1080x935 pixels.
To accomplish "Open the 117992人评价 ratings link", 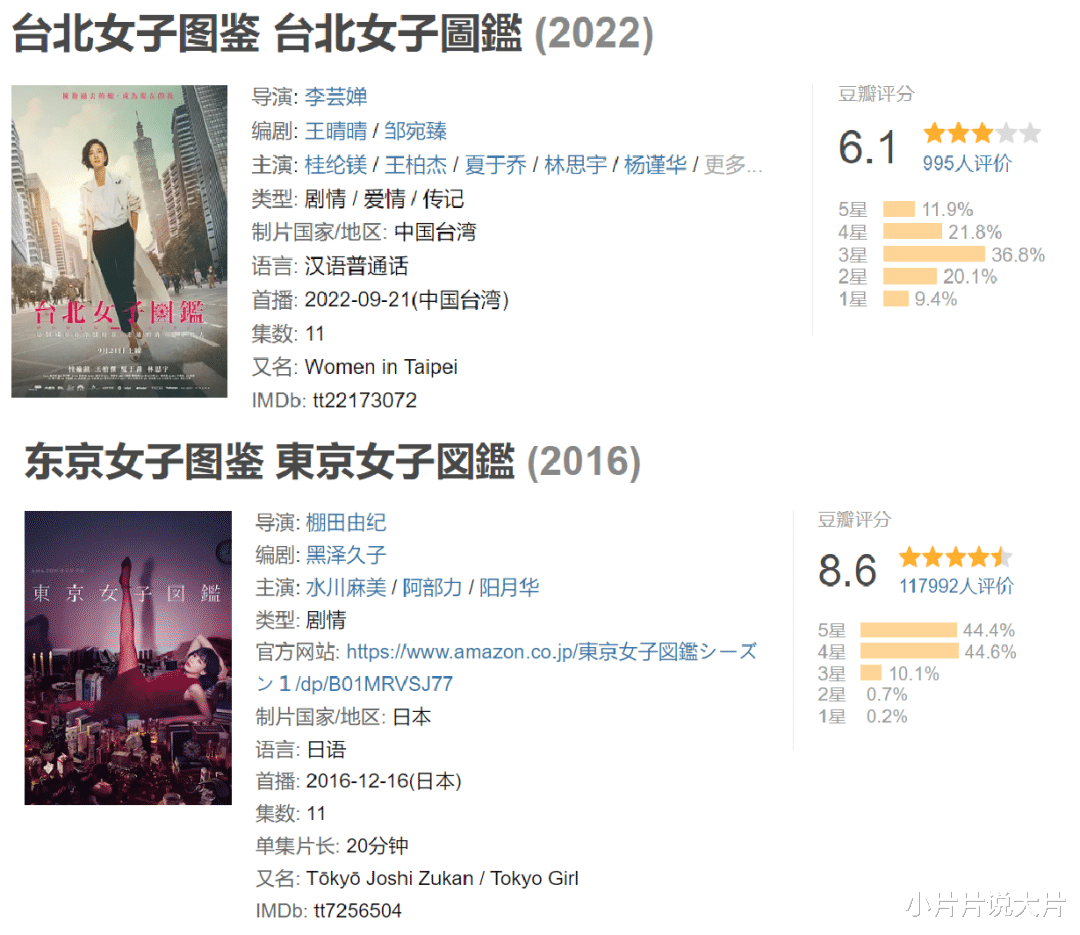I will [956, 586].
